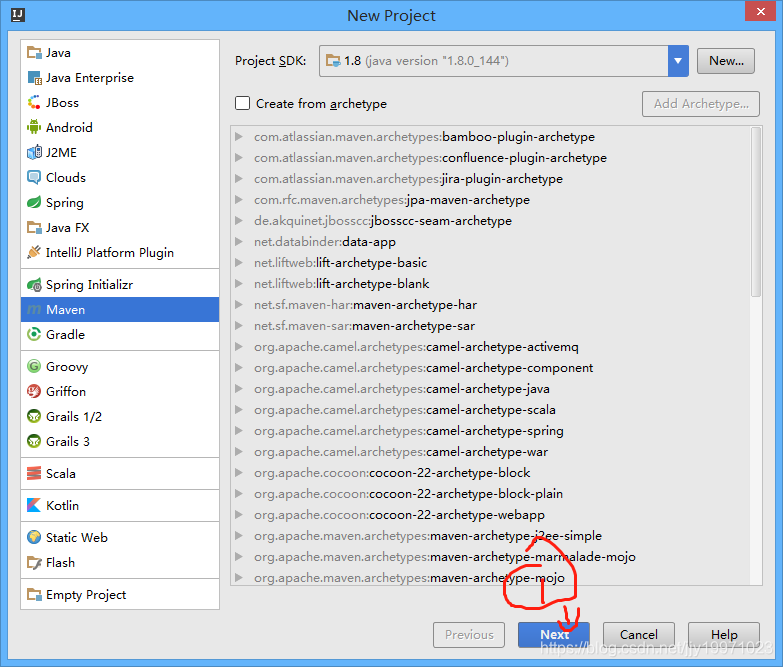Click the Next button
The height and width of the screenshot is (667, 783).
coord(554,635)
